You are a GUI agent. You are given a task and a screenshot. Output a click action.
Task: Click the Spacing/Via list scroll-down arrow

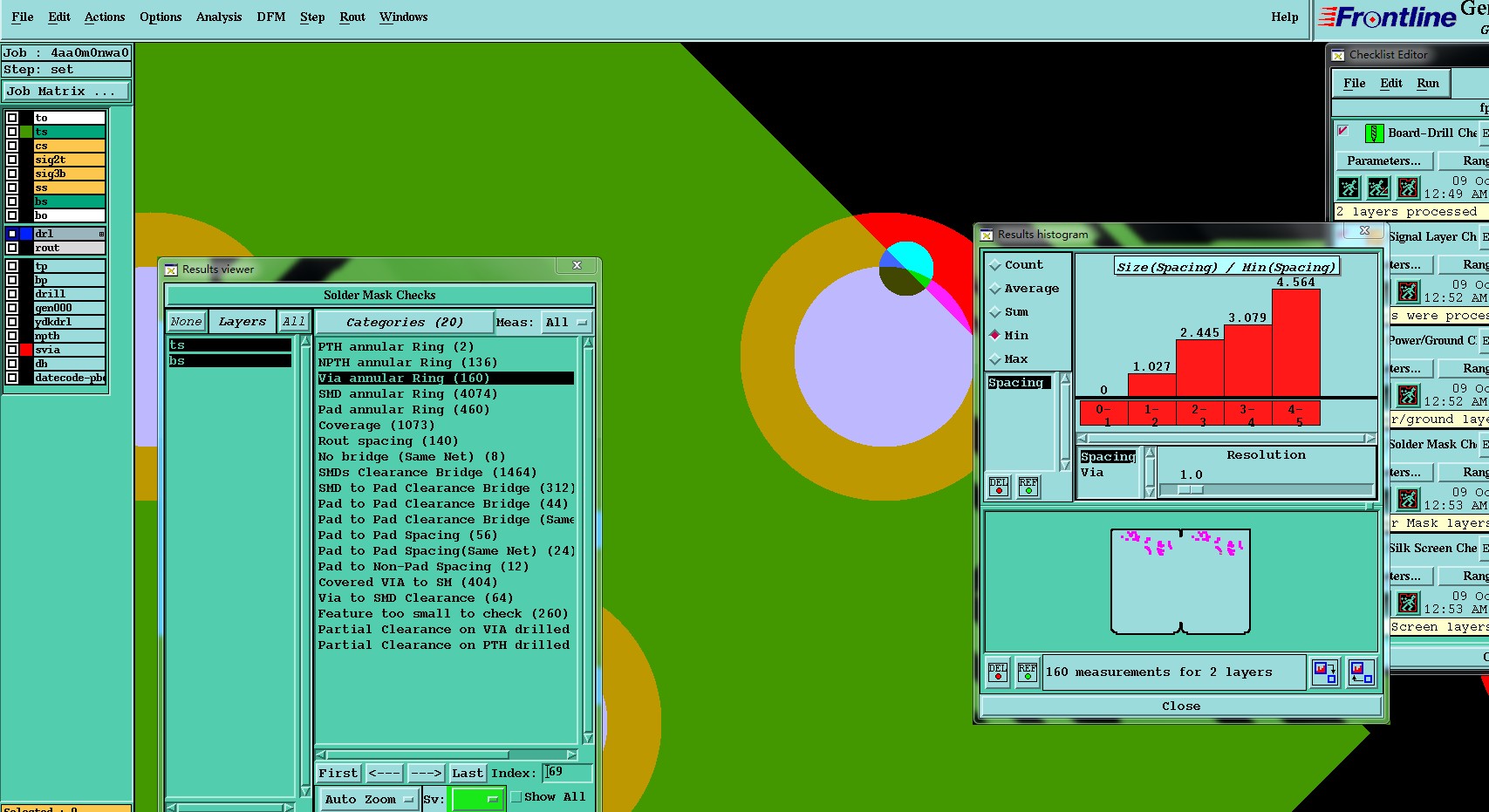(x=1150, y=492)
